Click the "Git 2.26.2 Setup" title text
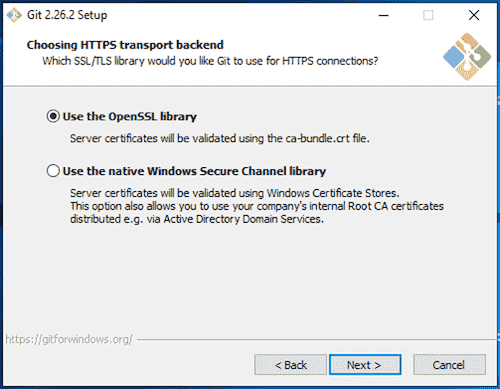500x389 pixels. (x=67, y=15)
